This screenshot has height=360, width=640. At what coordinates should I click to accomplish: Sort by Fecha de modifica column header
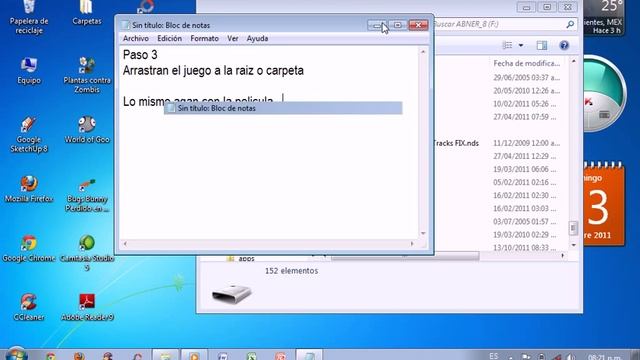[527, 63]
